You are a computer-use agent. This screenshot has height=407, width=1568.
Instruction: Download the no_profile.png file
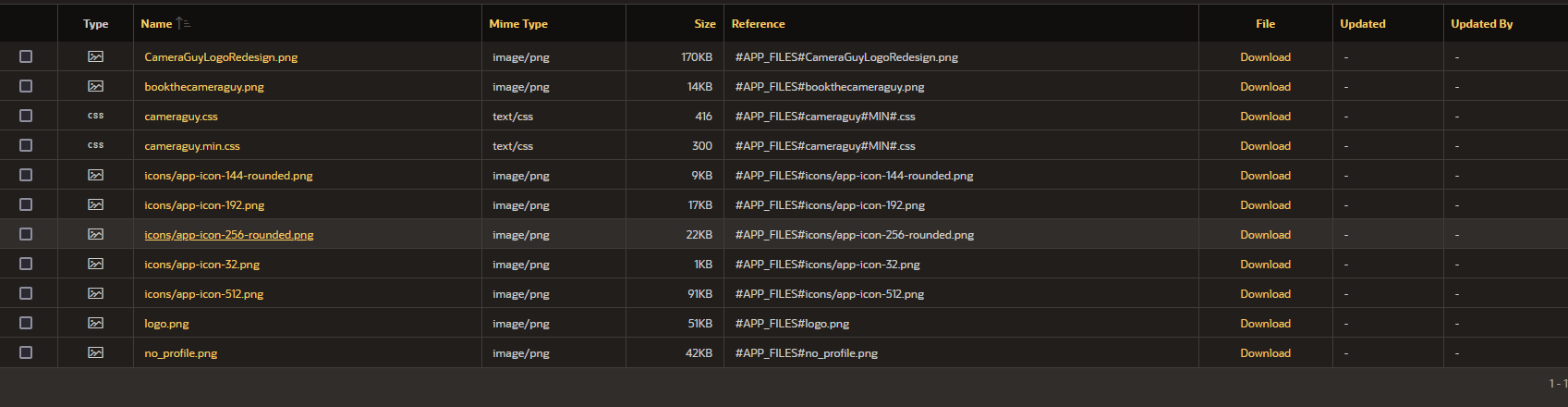pyautogui.click(x=1265, y=353)
